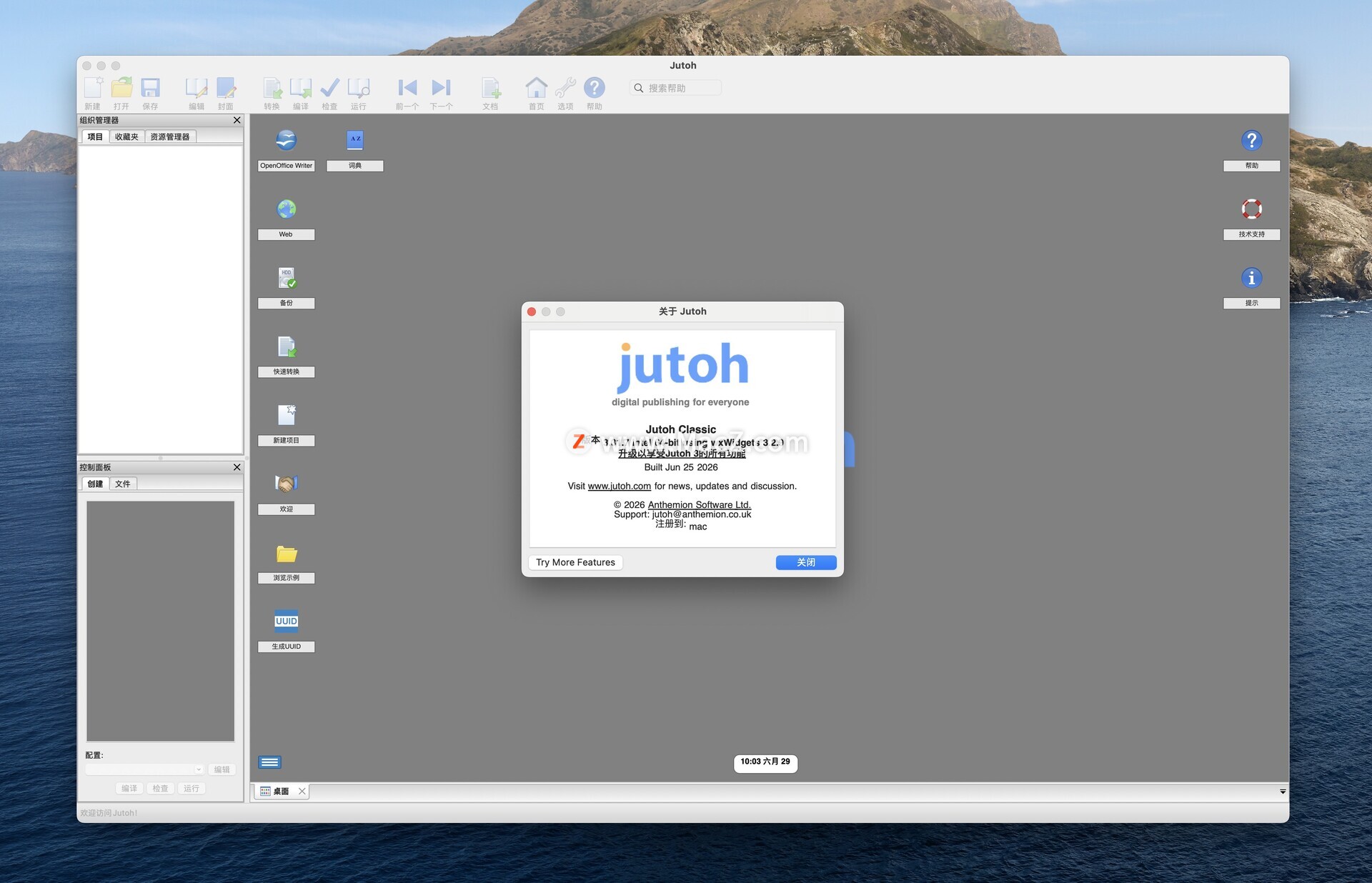Switch to the 项目 tab in organizer
The width and height of the screenshot is (1372, 883).
(95, 136)
